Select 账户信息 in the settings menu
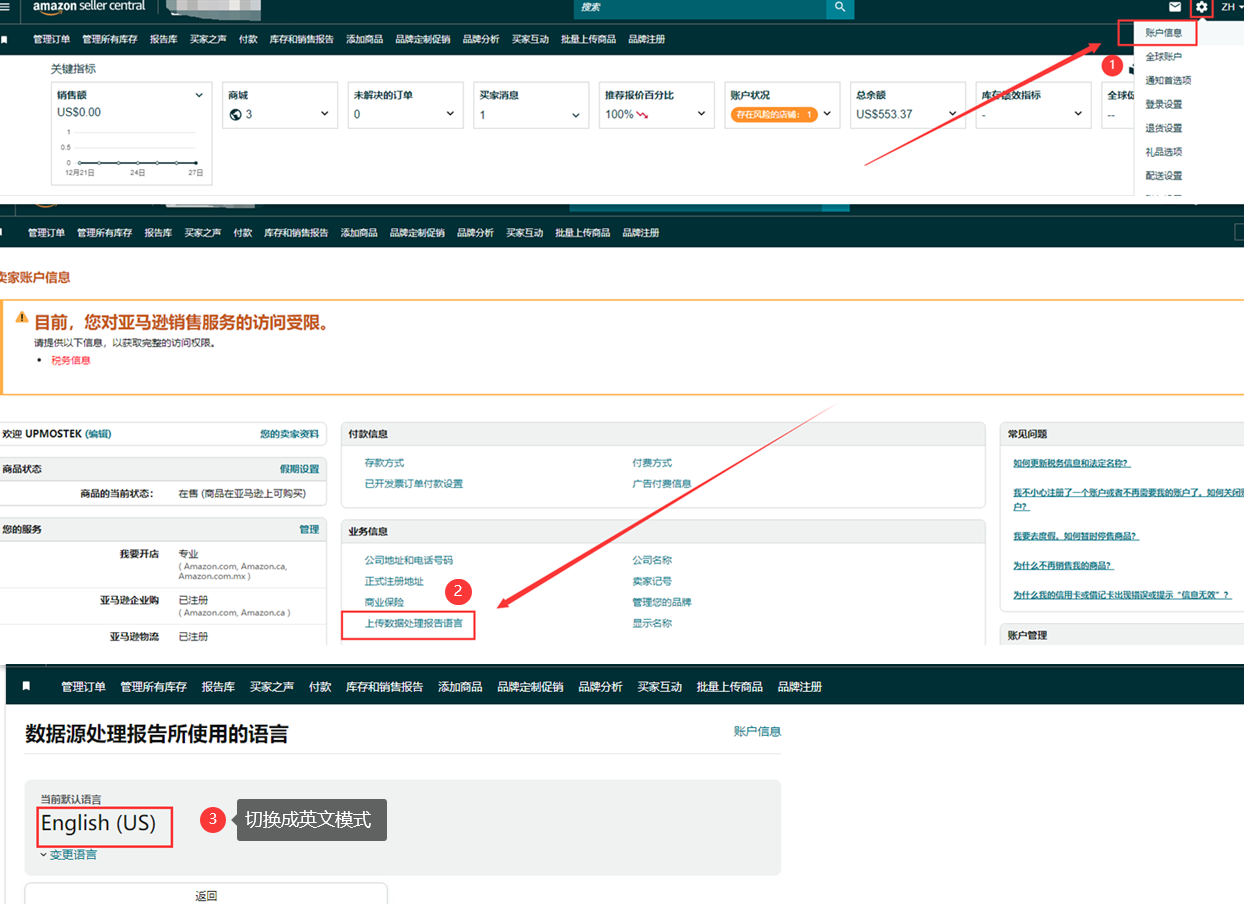This screenshot has width=1244, height=904. (x=1164, y=33)
